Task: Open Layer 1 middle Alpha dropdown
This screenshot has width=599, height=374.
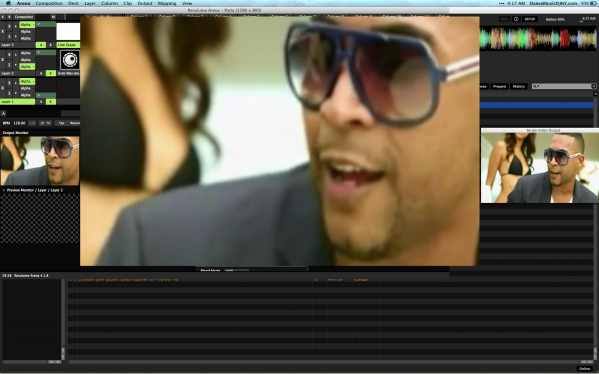Action: 27,88
